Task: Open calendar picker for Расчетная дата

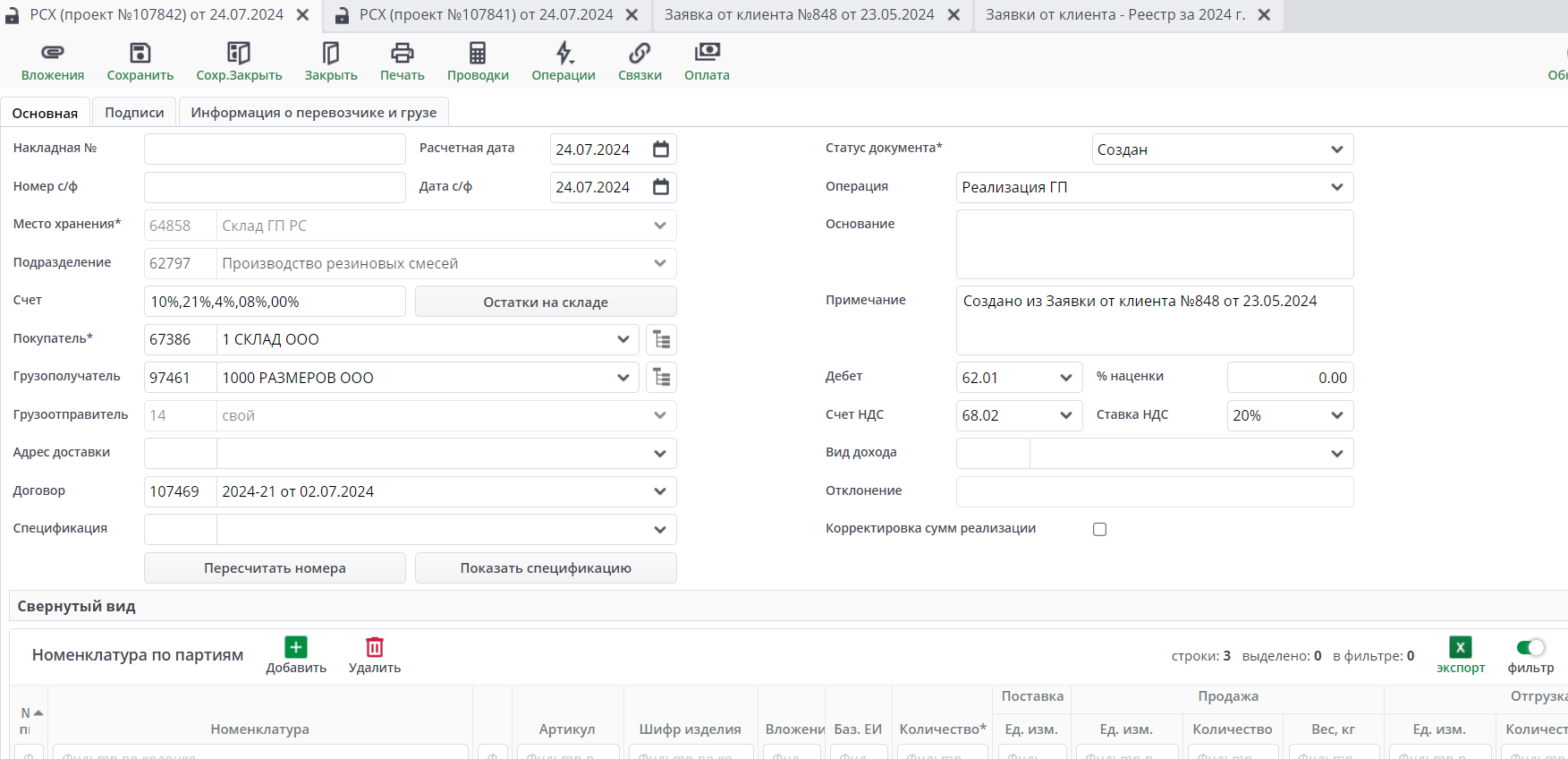Action: coord(661,149)
